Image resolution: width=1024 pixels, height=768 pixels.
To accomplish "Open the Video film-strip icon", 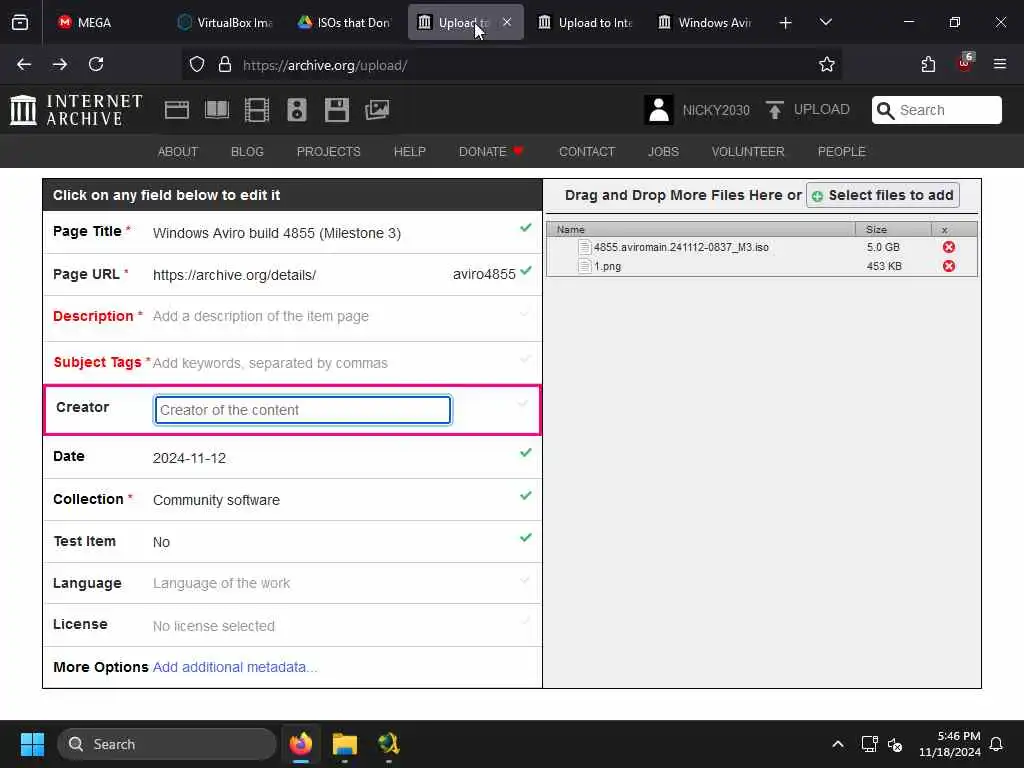I will [257, 110].
